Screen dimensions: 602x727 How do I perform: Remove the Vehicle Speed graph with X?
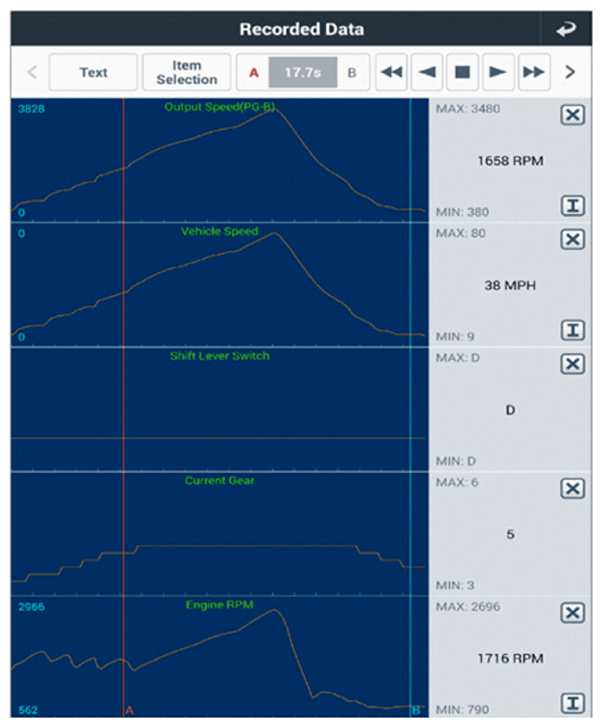pyautogui.click(x=572, y=239)
